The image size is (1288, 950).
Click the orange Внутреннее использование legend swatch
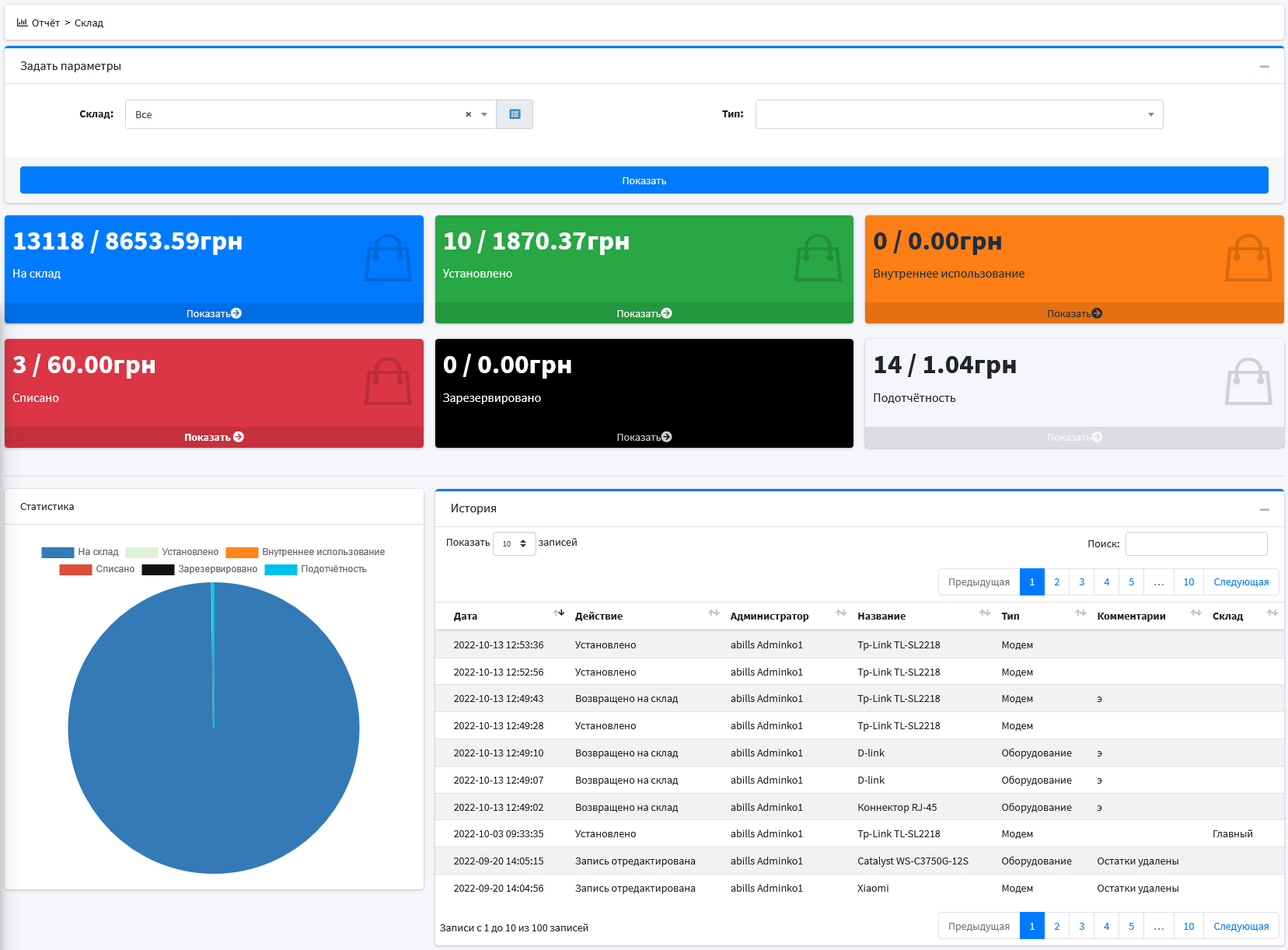pyautogui.click(x=242, y=552)
